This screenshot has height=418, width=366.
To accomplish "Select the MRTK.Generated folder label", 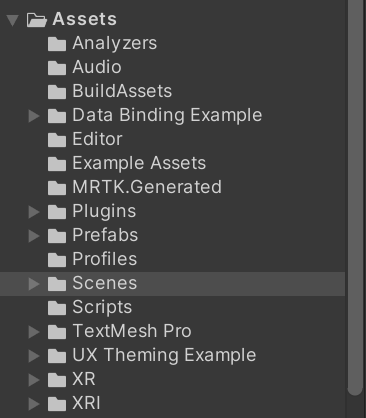I will pos(147,187).
